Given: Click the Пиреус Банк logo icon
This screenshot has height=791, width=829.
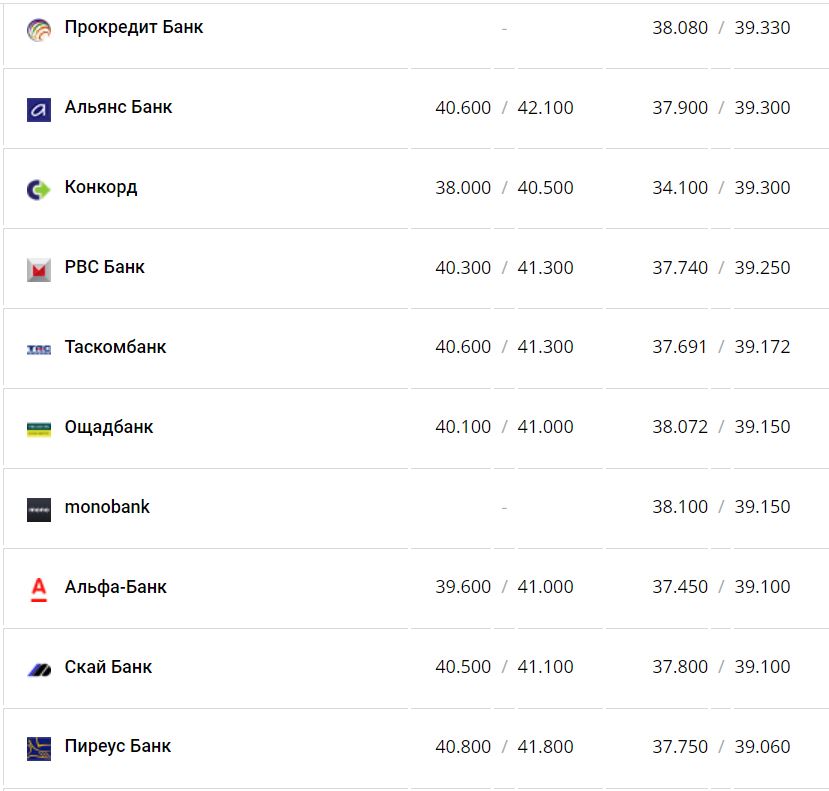Looking at the screenshot, I should point(39,748).
